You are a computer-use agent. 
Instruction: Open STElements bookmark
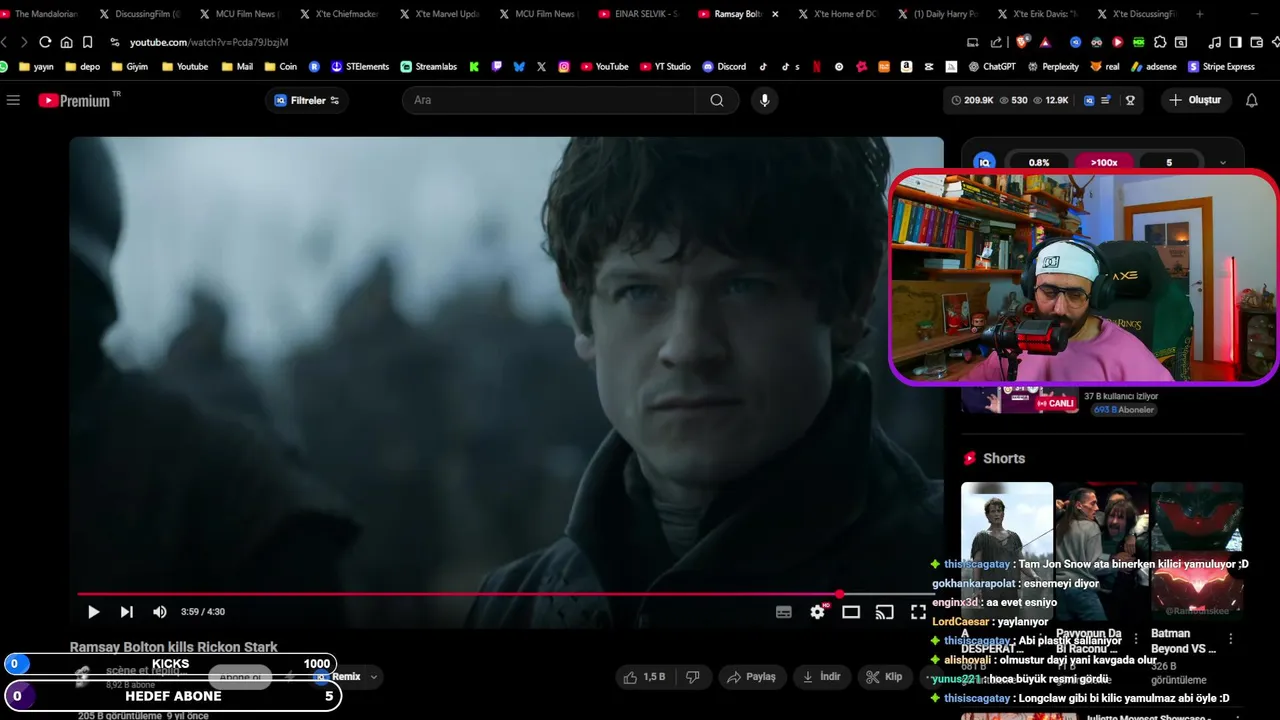tap(360, 67)
